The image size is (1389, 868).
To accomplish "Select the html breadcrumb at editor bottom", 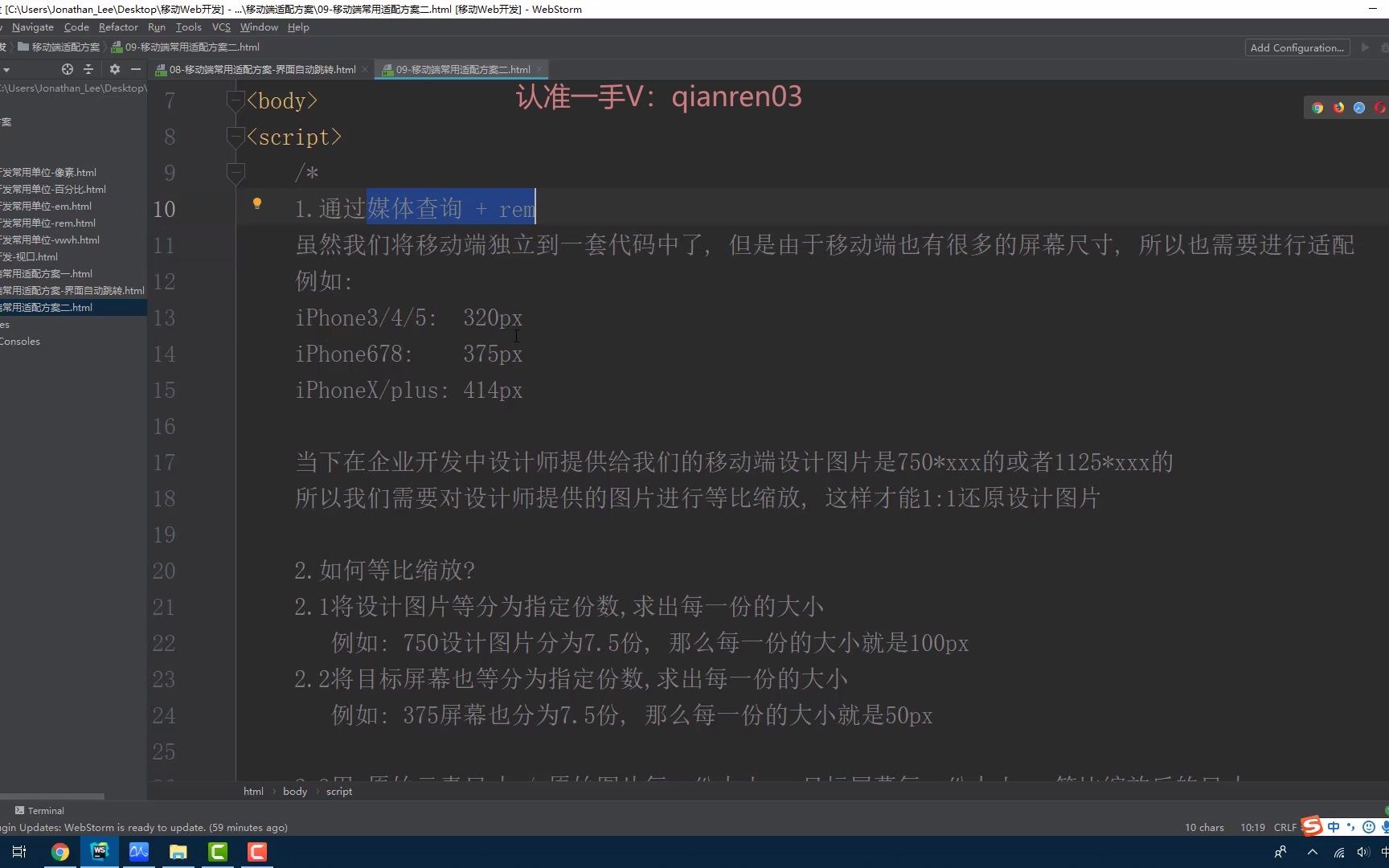I will 253,792.
